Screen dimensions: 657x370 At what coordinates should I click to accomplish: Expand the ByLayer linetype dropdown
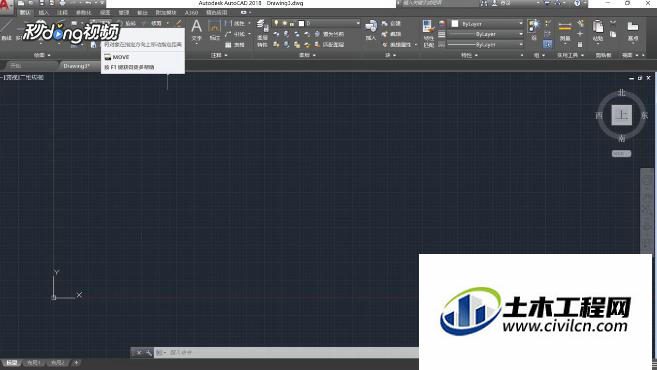coord(486,44)
